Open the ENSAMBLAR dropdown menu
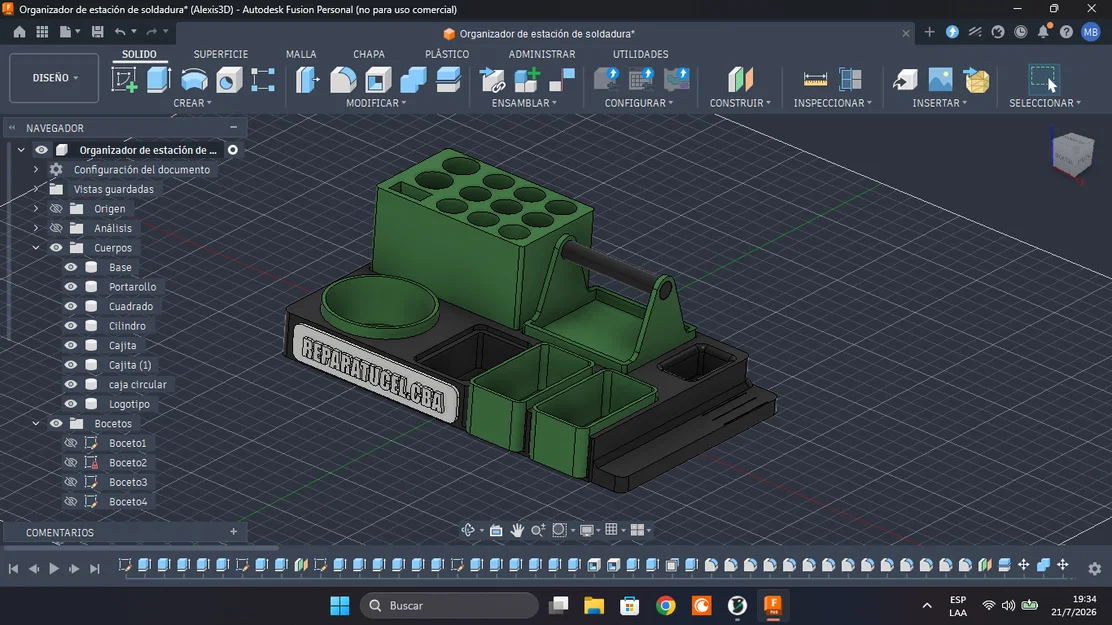 pyautogui.click(x=524, y=103)
